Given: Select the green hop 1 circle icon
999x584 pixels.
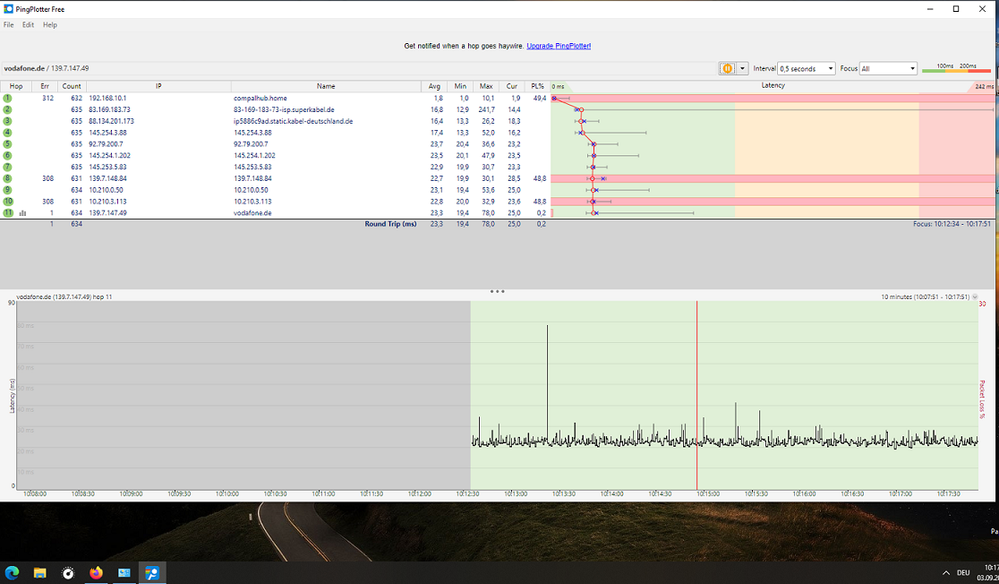Looking at the screenshot, I should click(x=7, y=98).
